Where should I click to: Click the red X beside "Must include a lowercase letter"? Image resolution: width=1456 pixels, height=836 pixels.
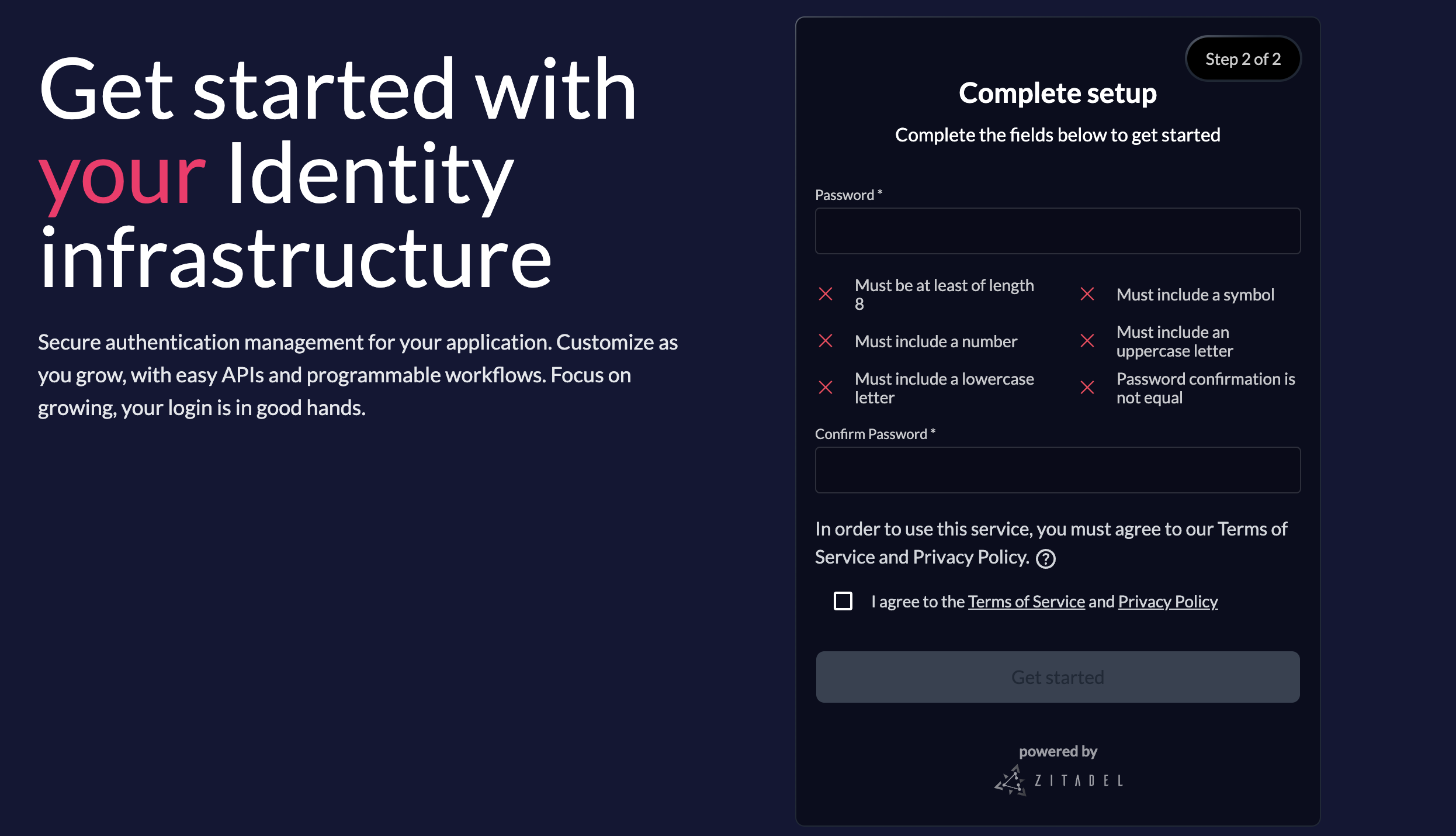pos(826,387)
